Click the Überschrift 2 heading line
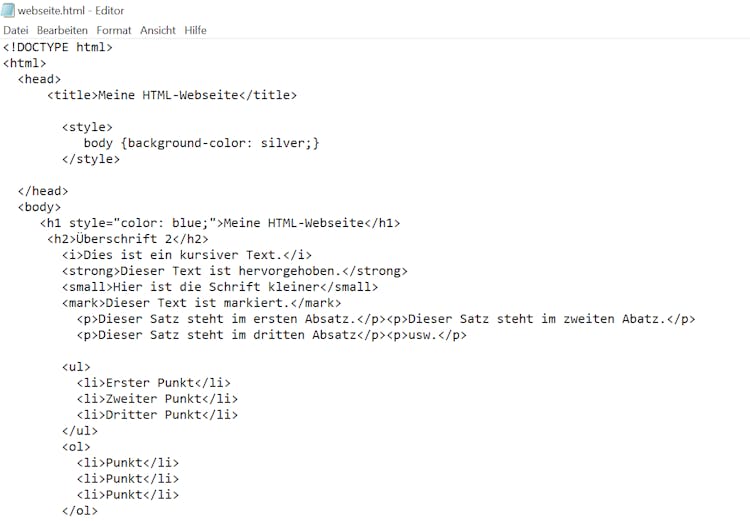 tap(128, 239)
